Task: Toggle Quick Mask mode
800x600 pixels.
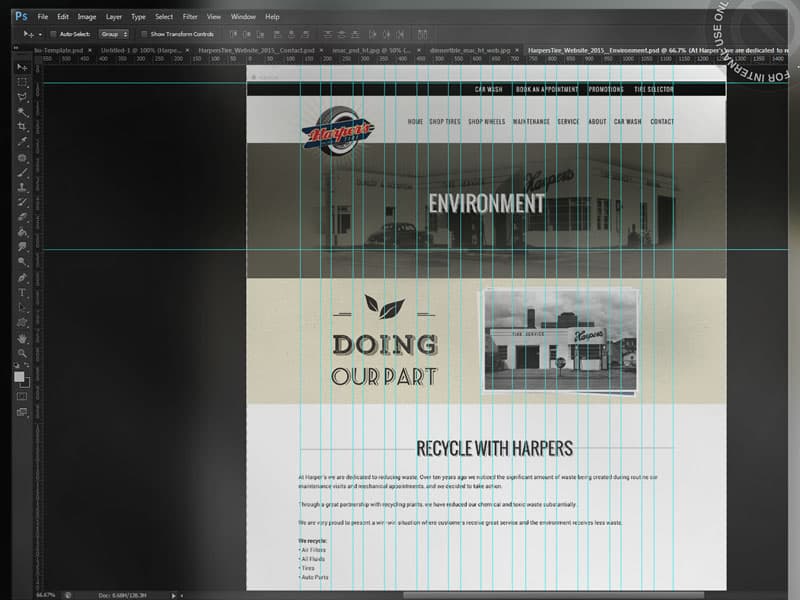Action: coord(22,396)
